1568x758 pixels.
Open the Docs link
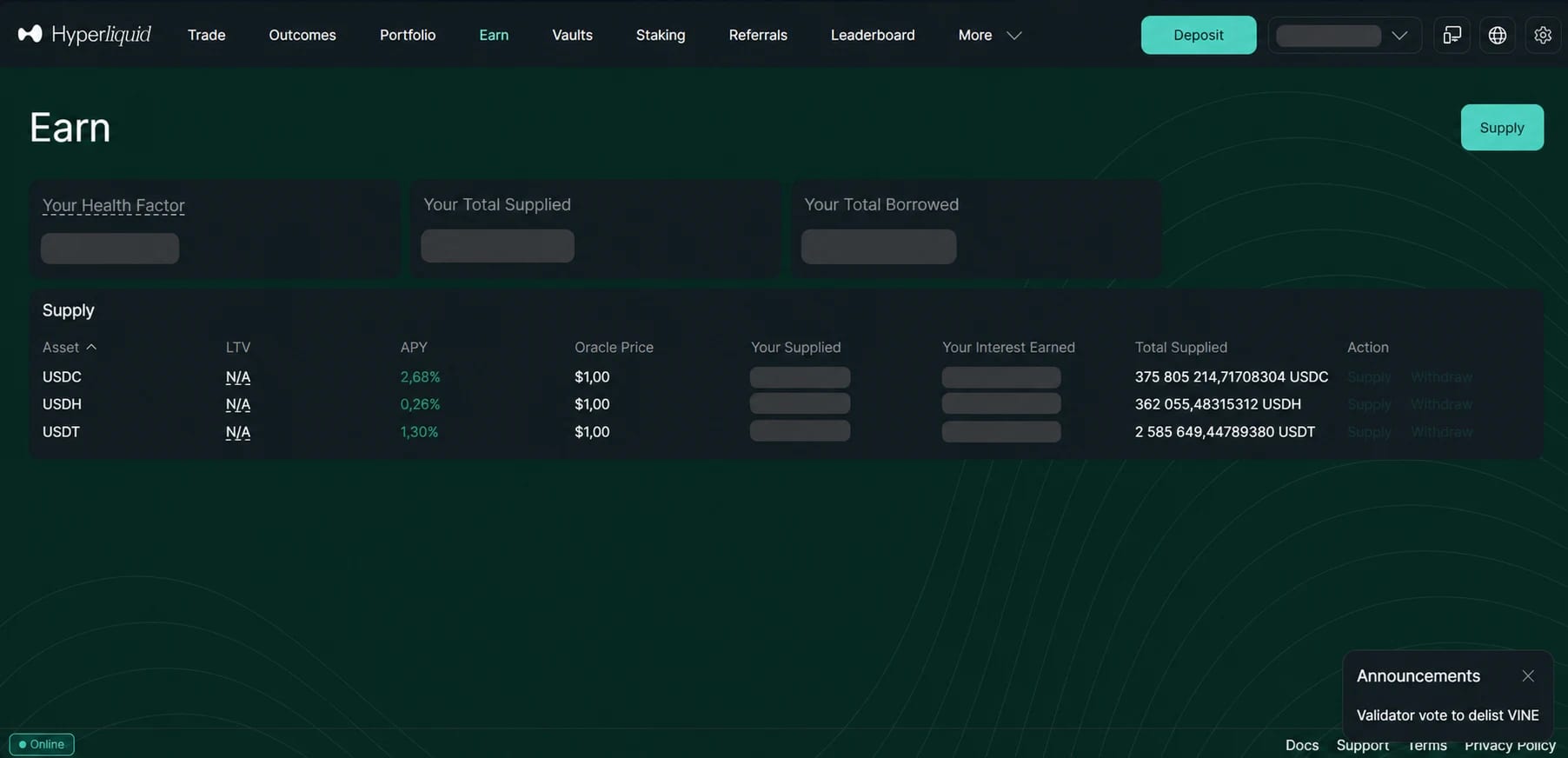pyautogui.click(x=1302, y=745)
